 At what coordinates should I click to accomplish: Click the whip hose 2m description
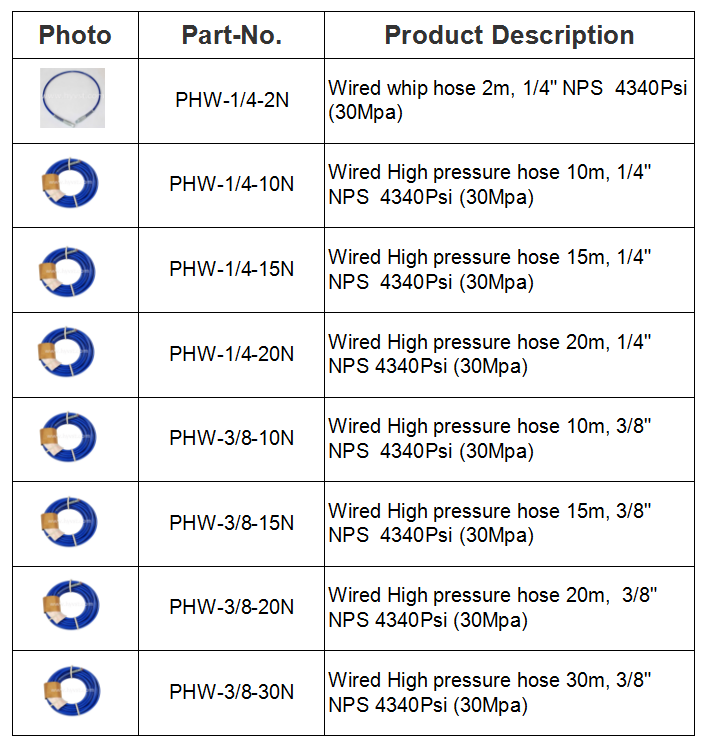[508, 101]
